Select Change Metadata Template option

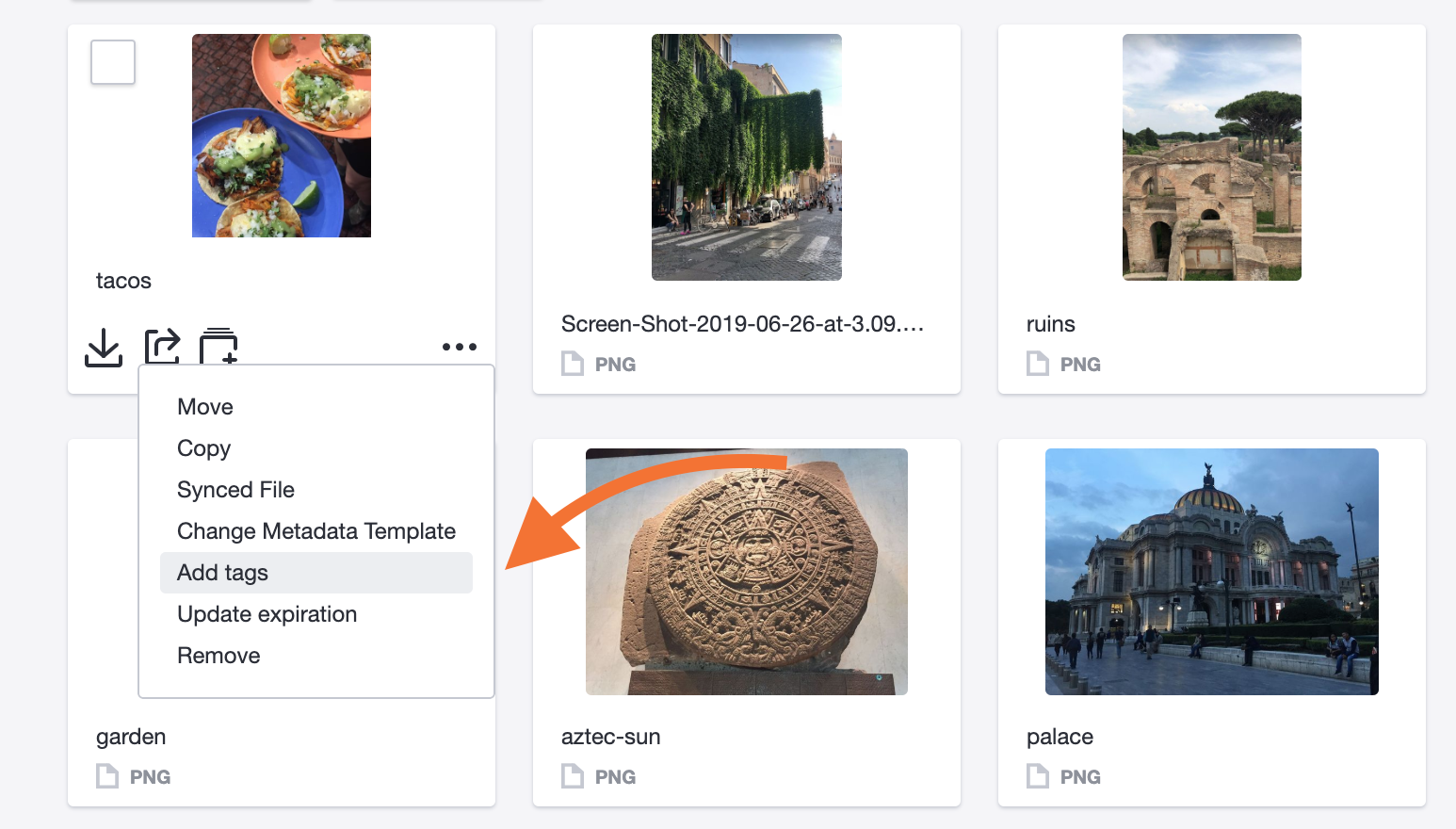[315, 531]
